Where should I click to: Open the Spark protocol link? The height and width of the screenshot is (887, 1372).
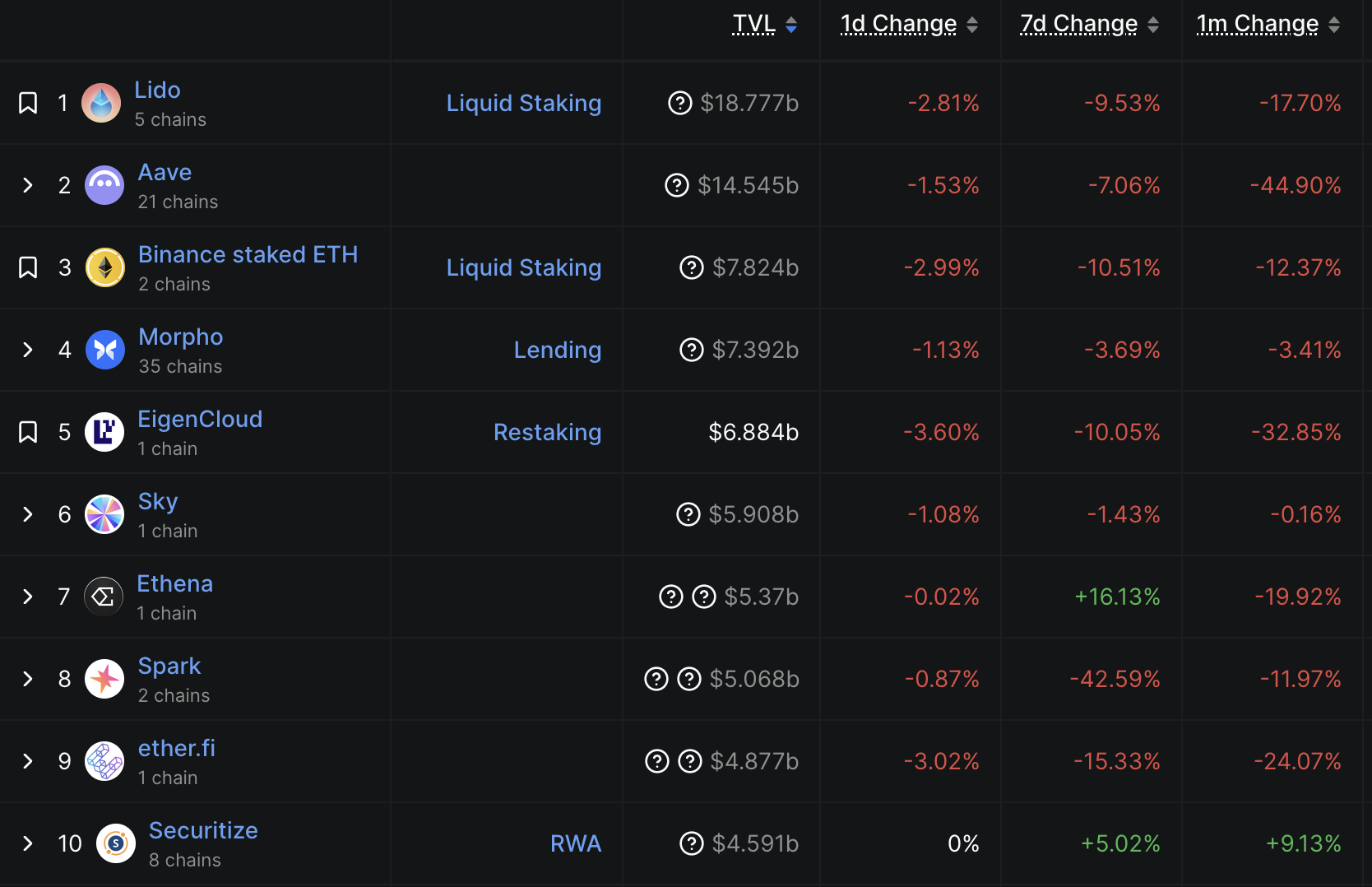tap(169, 666)
